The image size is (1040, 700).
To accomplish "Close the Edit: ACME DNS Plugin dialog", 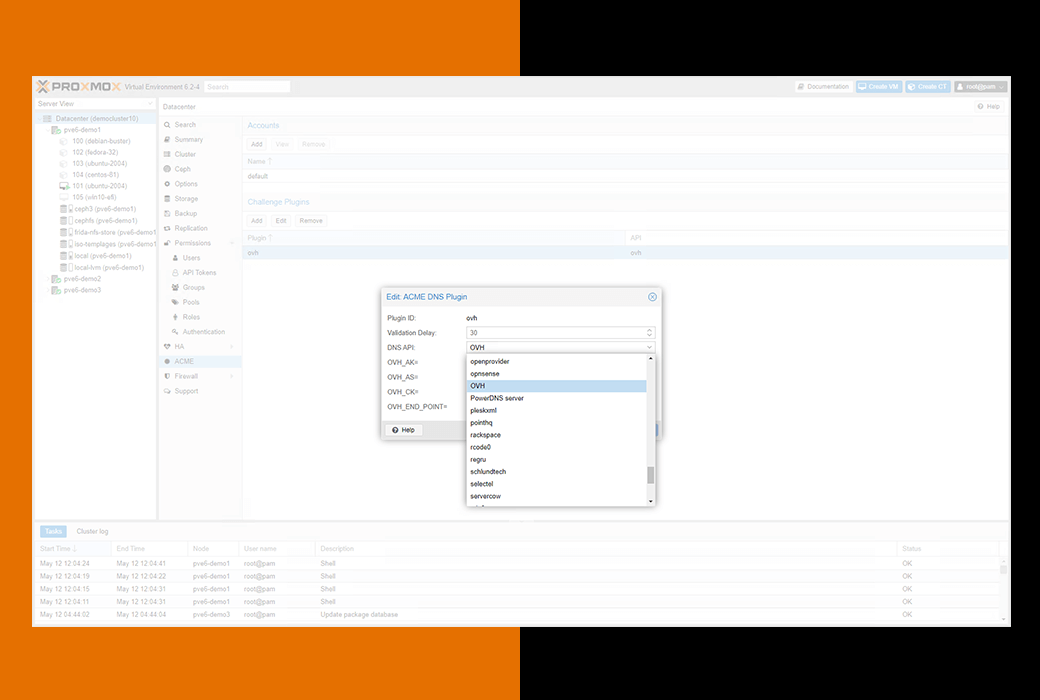I will click(x=652, y=297).
